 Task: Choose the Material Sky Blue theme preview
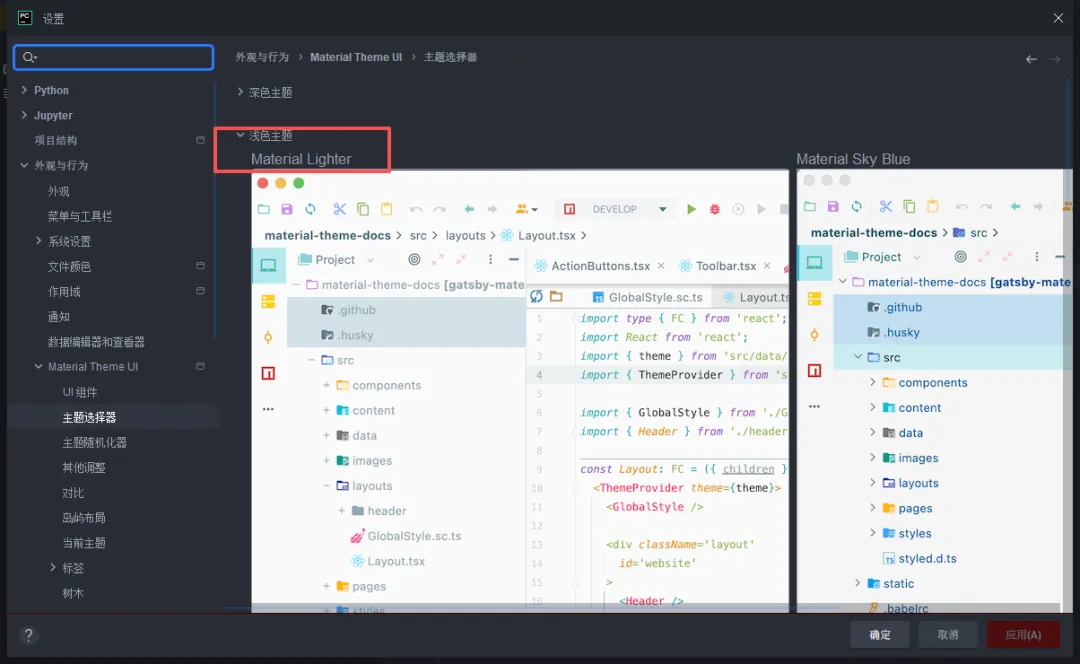click(935, 391)
